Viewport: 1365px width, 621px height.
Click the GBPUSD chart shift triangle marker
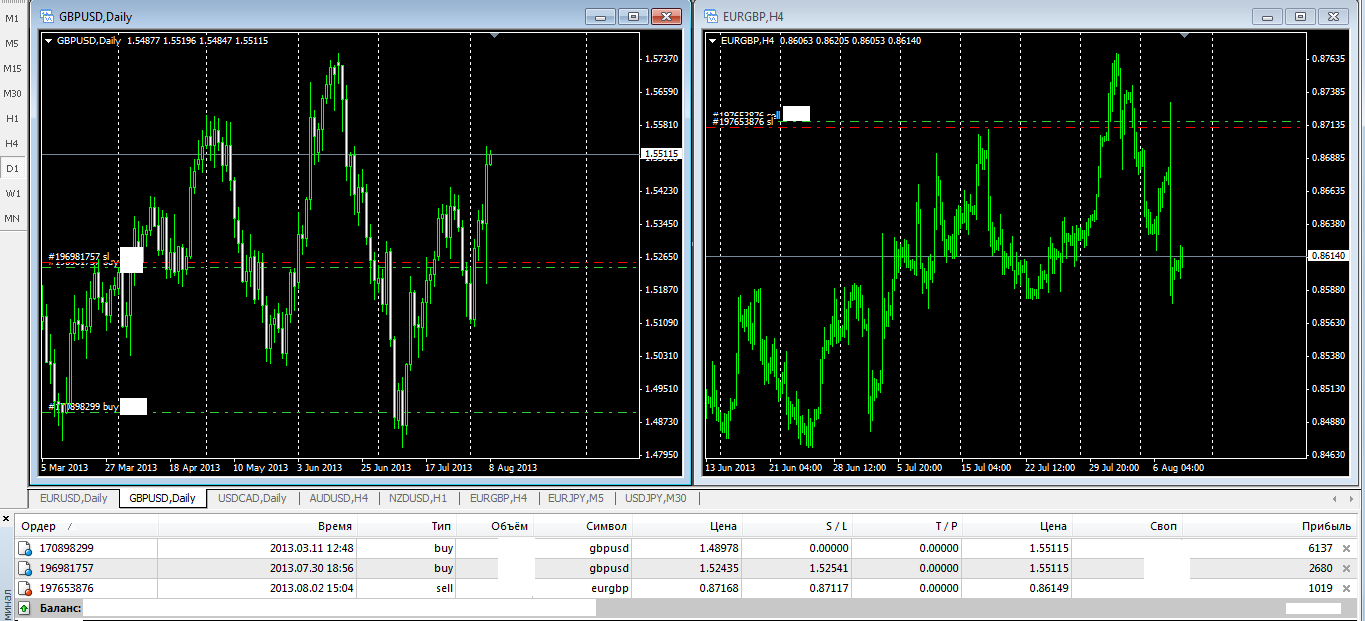tap(494, 35)
